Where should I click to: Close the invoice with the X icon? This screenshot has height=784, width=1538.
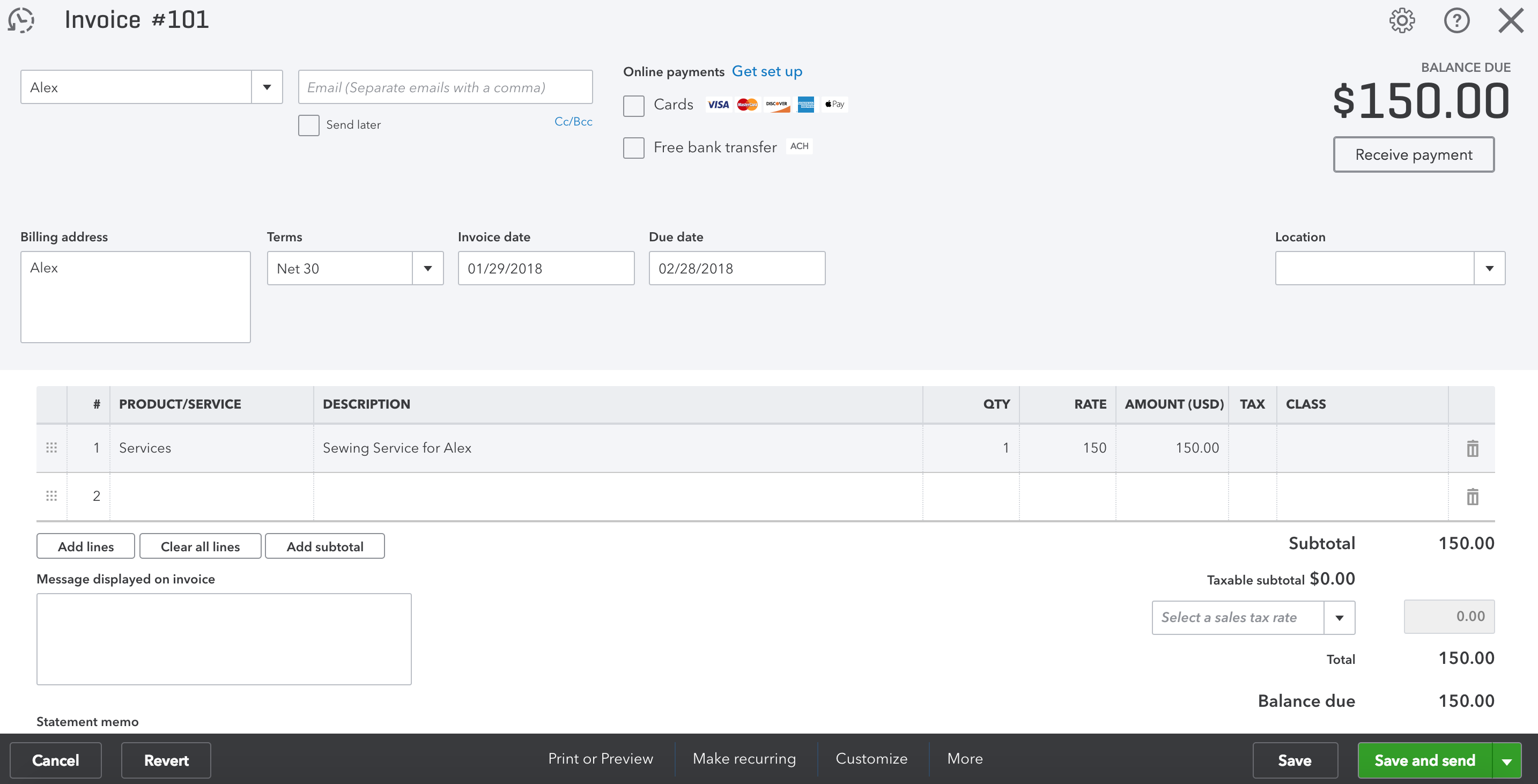click(1511, 20)
